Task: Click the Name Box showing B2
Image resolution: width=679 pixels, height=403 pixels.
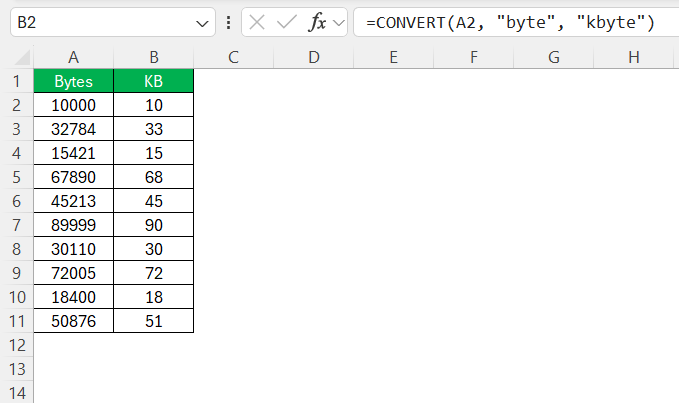Action: 113,22
